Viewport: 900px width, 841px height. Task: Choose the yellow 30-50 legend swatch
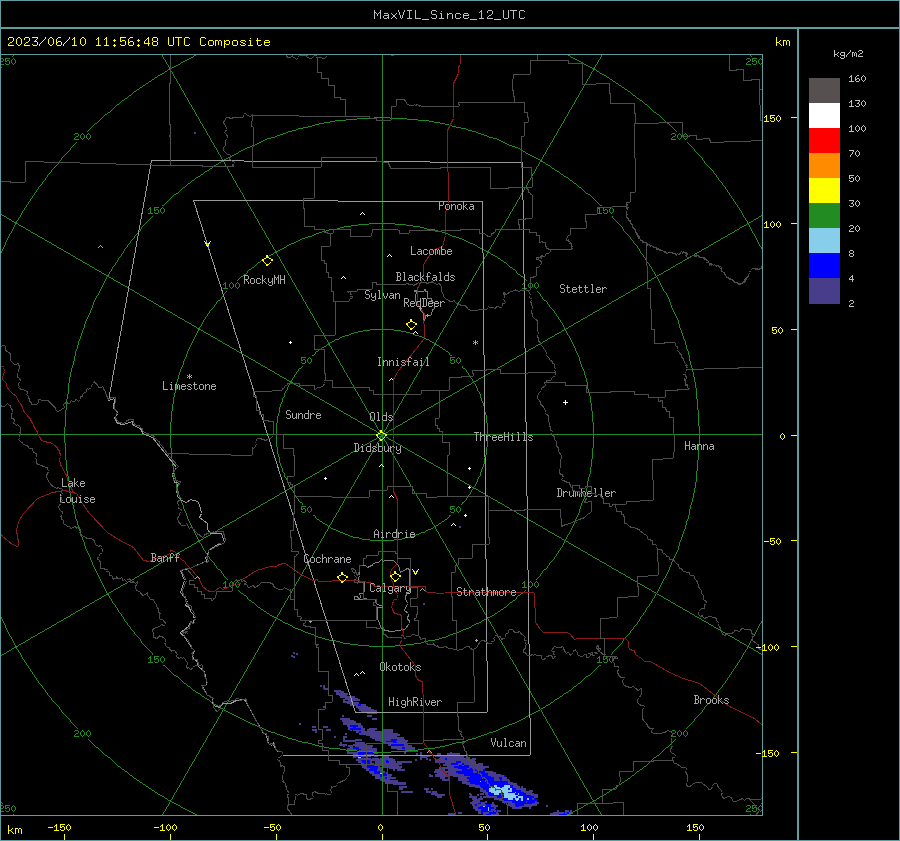click(824, 191)
